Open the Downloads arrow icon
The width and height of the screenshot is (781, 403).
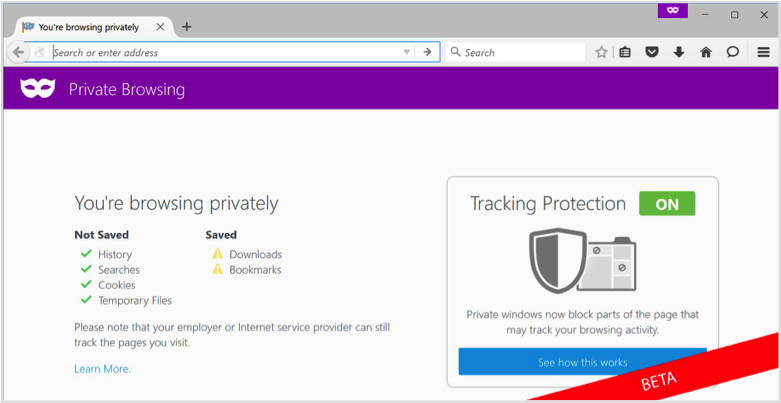click(679, 52)
